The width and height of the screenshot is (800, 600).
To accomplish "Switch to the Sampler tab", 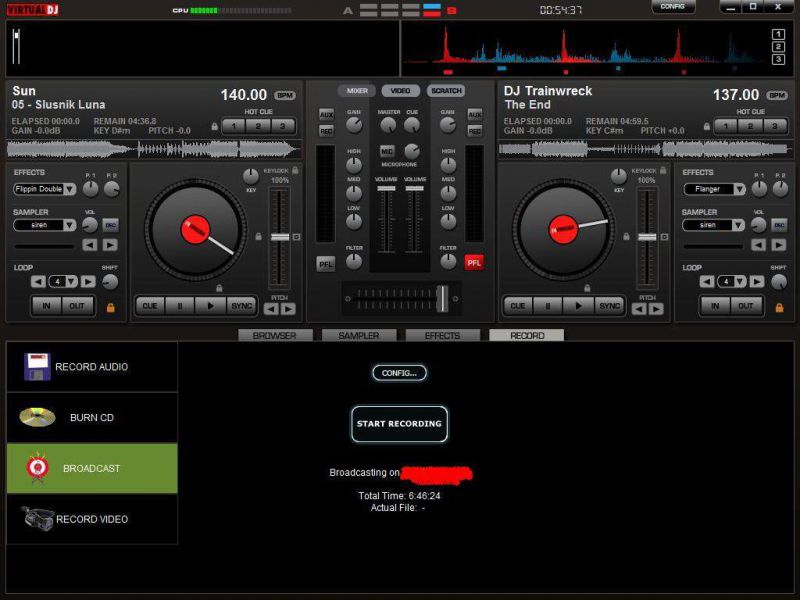I will [x=359, y=335].
